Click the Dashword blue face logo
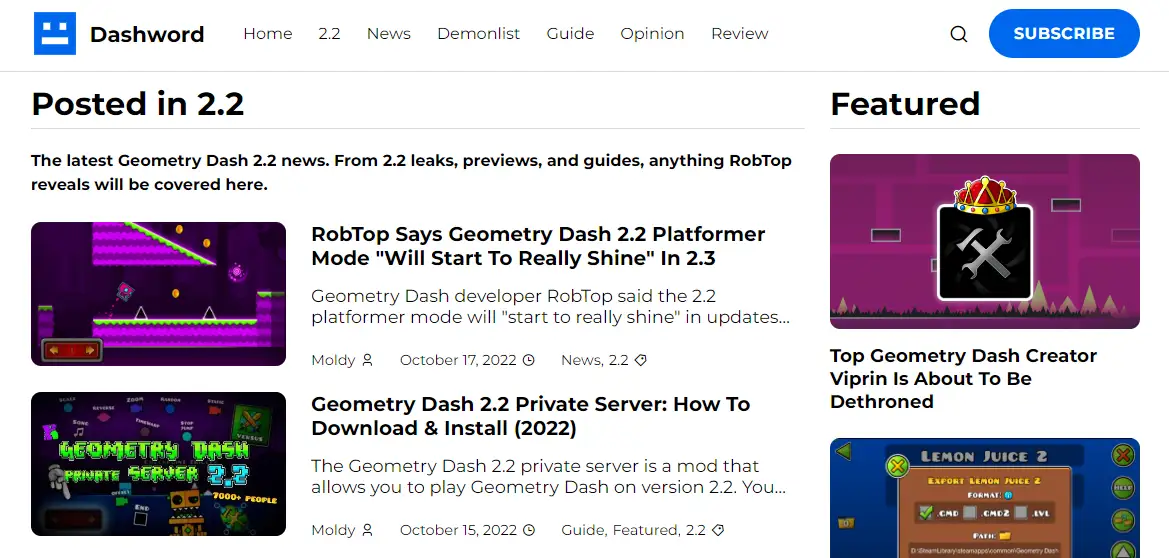This screenshot has height=558, width=1169. click(54, 34)
